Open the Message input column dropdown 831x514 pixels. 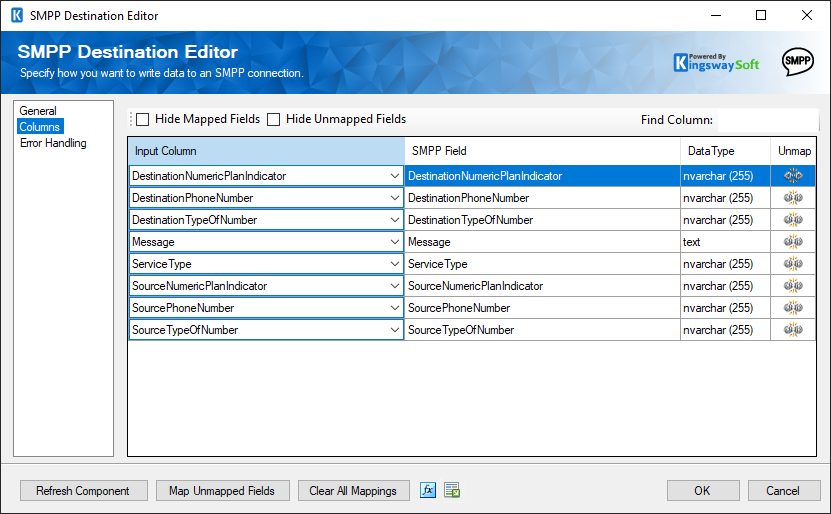tap(395, 242)
